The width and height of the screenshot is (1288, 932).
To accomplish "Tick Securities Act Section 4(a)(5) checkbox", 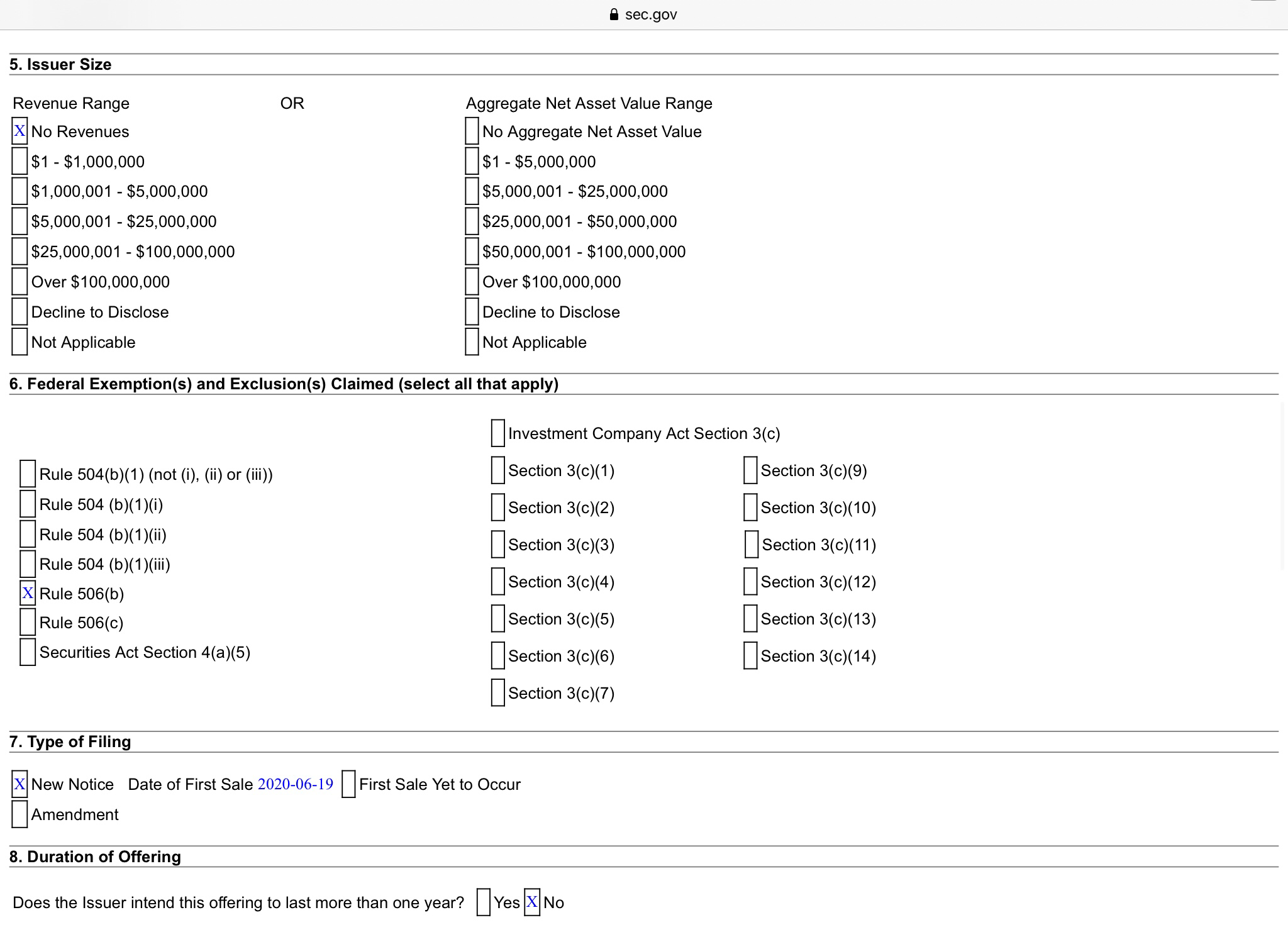I will (28, 652).
